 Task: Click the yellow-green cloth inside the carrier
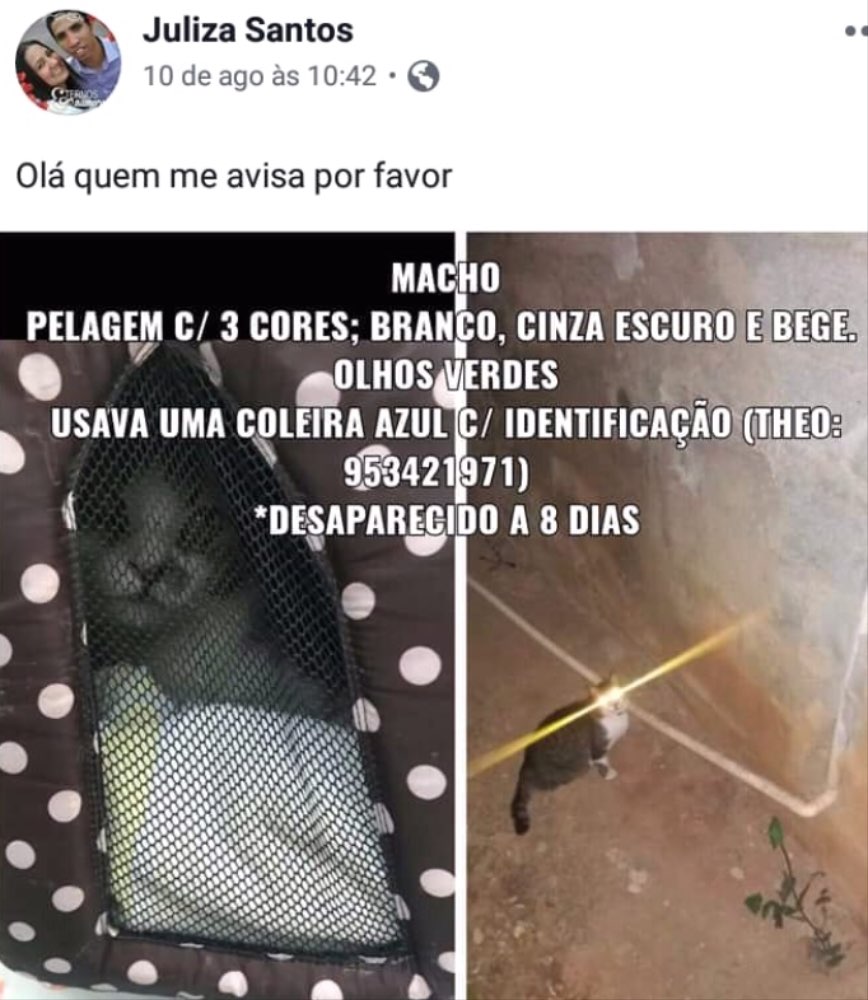tap(137, 765)
